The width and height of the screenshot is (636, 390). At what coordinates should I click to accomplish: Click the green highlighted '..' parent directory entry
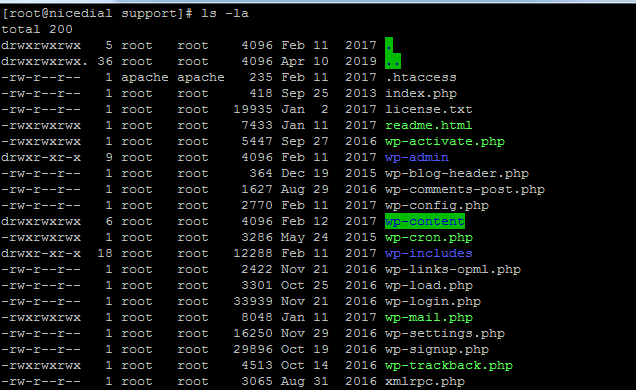(x=393, y=61)
